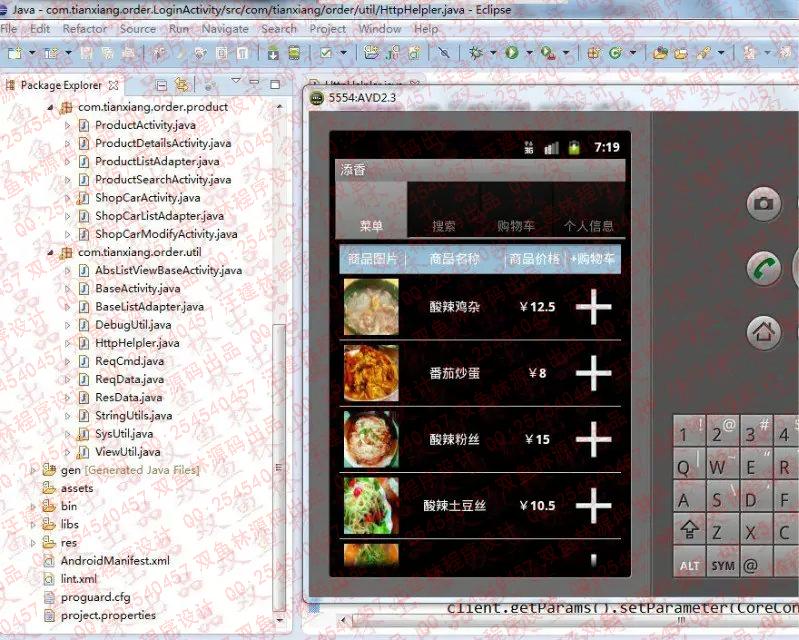Click the 酸辣鸡杂 dish thumbnail
This screenshot has width=799, height=640.
[x=371, y=307]
